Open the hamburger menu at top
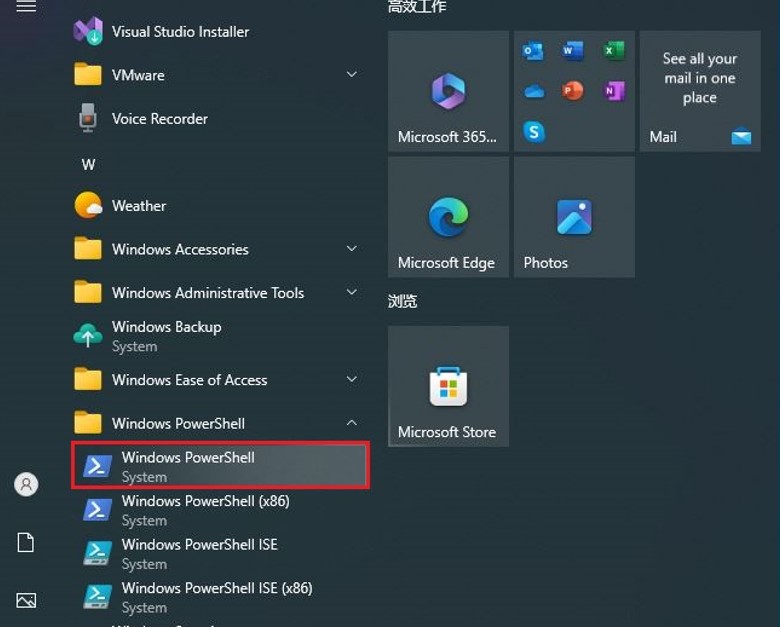Screen dimensions: 780x627 click(26, 6)
